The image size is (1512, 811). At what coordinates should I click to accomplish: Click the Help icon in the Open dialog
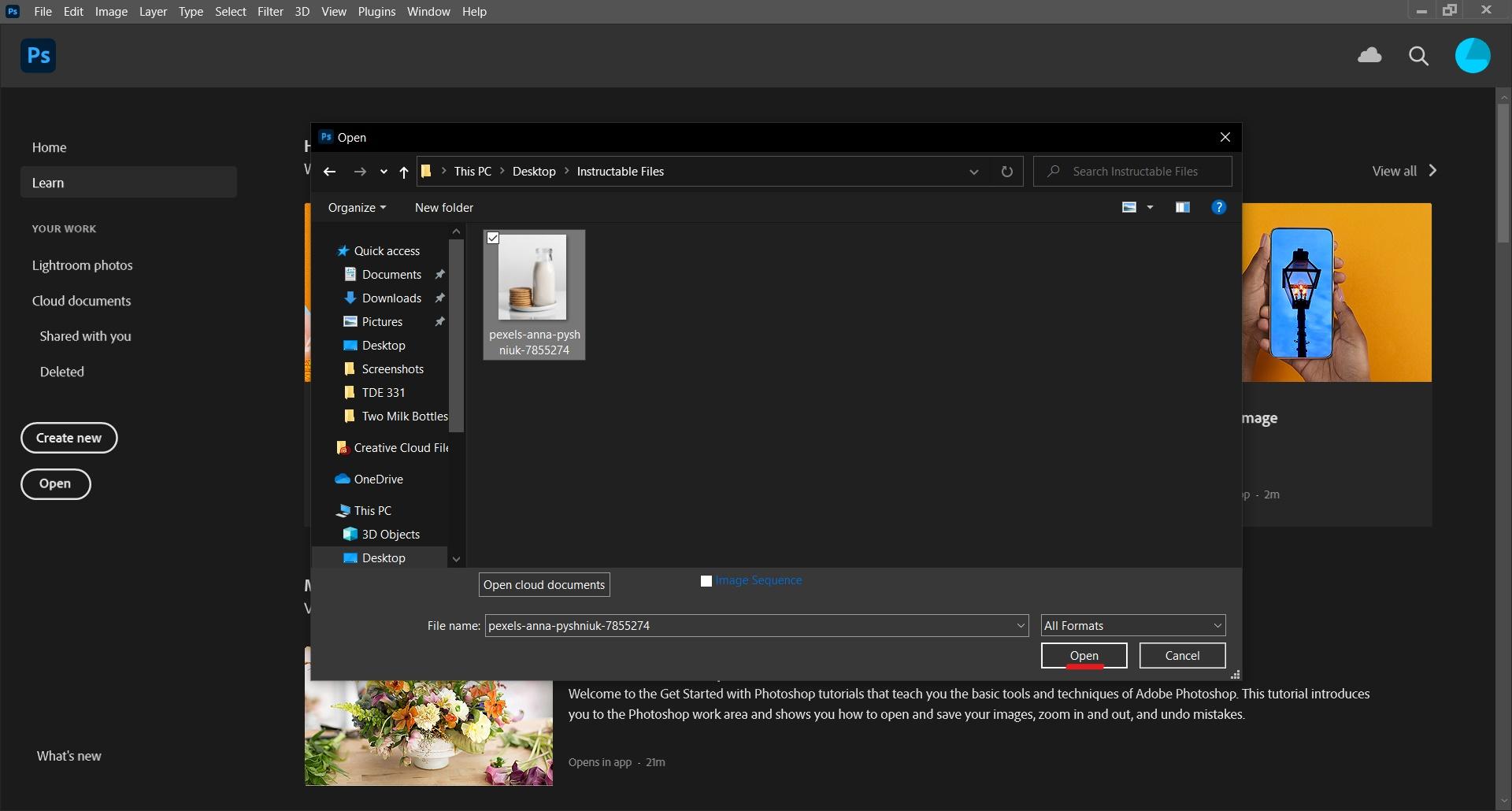pos(1219,207)
